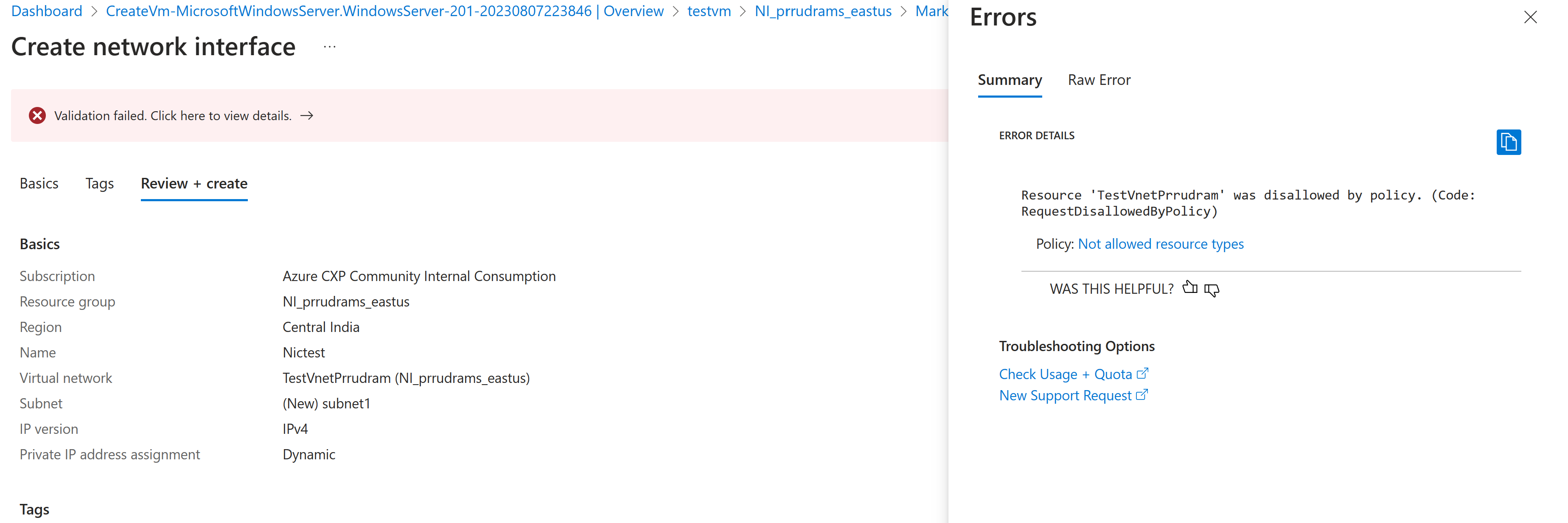Open the Tags tab
The image size is (1568, 523).
coord(99,183)
